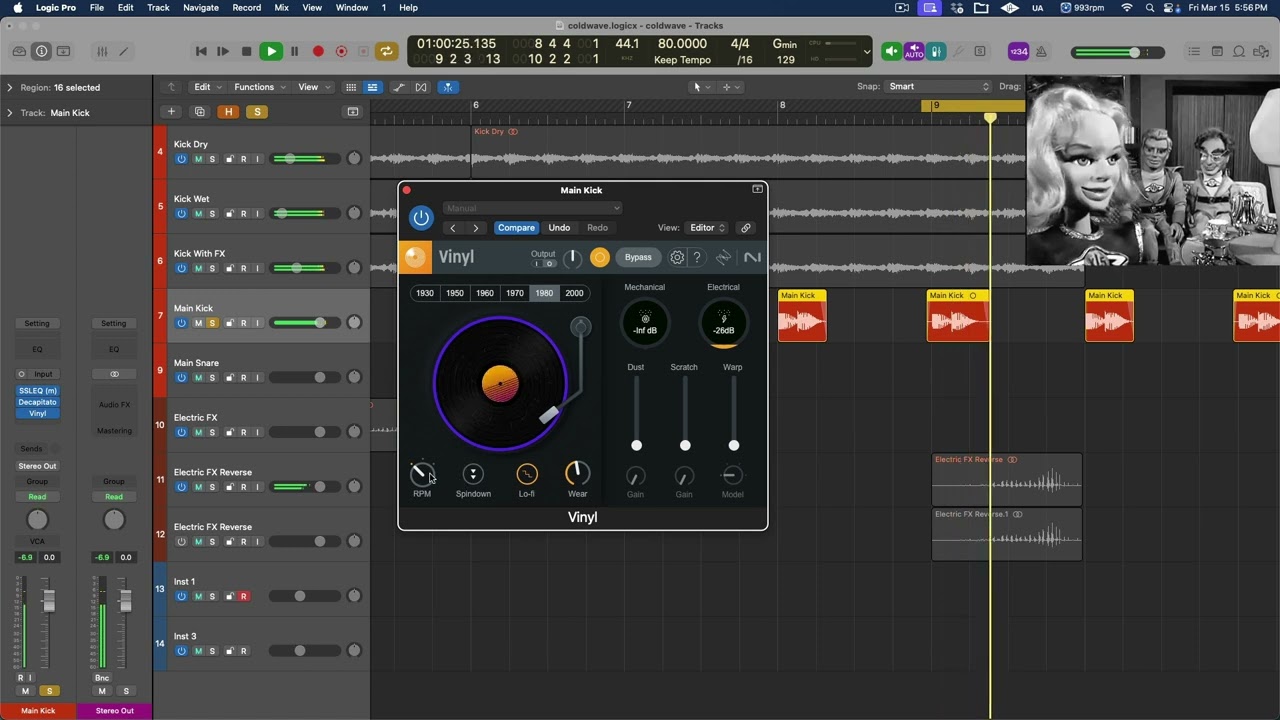Toggle the yellow global Solo S button
This screenshot has width=1280, height=720.
(257, 112)
